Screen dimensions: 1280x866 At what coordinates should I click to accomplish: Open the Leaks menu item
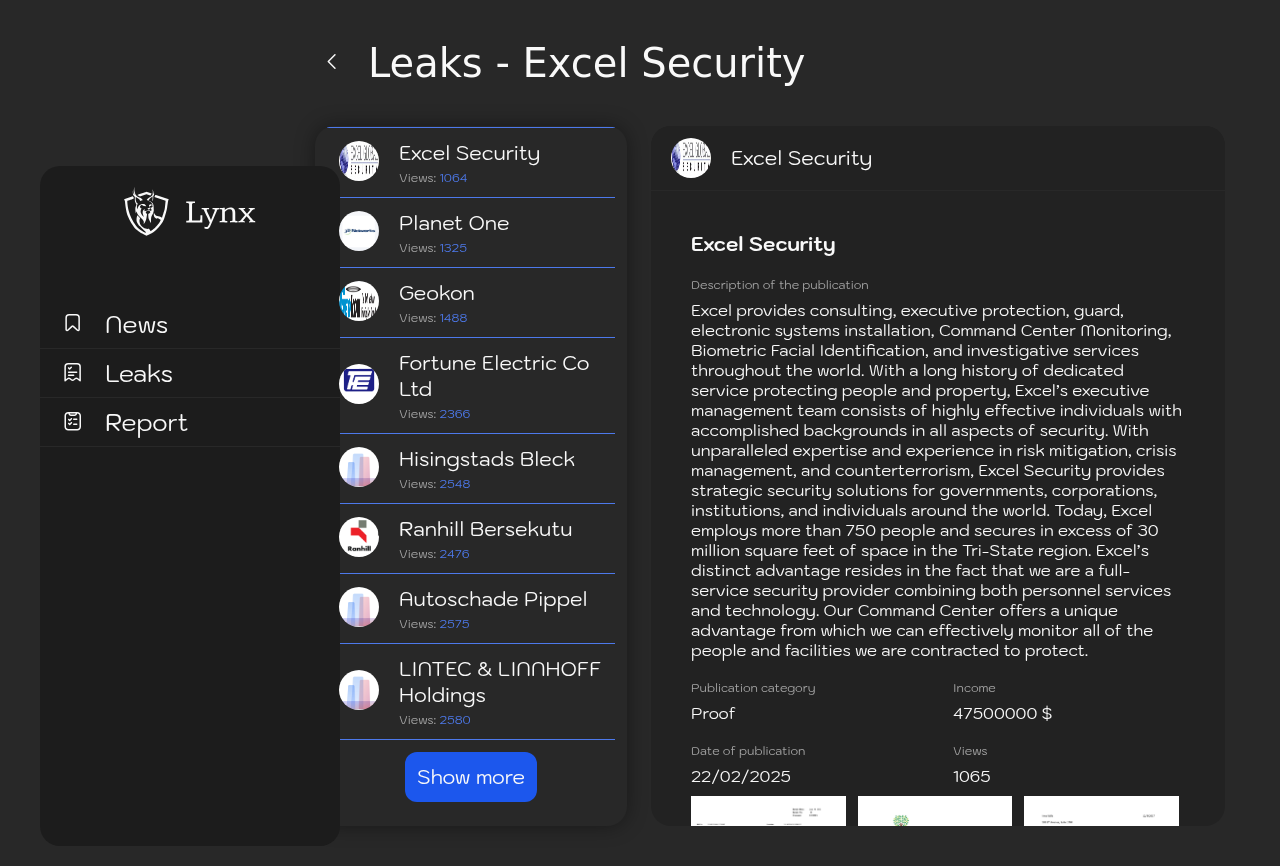click(x=190, y=373)
